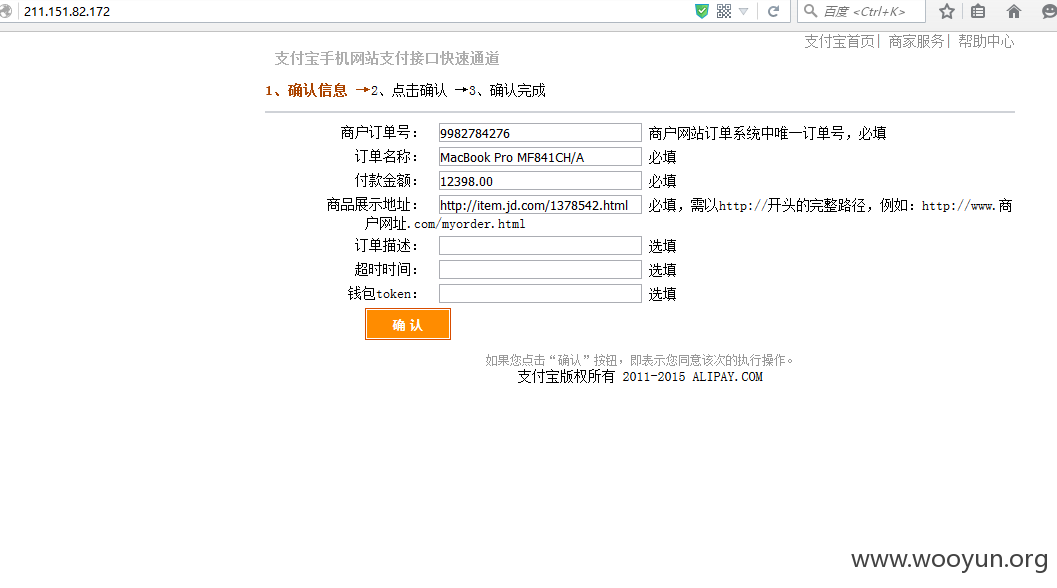This screenshot has width=1057, height=588.
Task: Click the 商户订单号 input field
Action: pyautogui.click(x=540, y=133)
